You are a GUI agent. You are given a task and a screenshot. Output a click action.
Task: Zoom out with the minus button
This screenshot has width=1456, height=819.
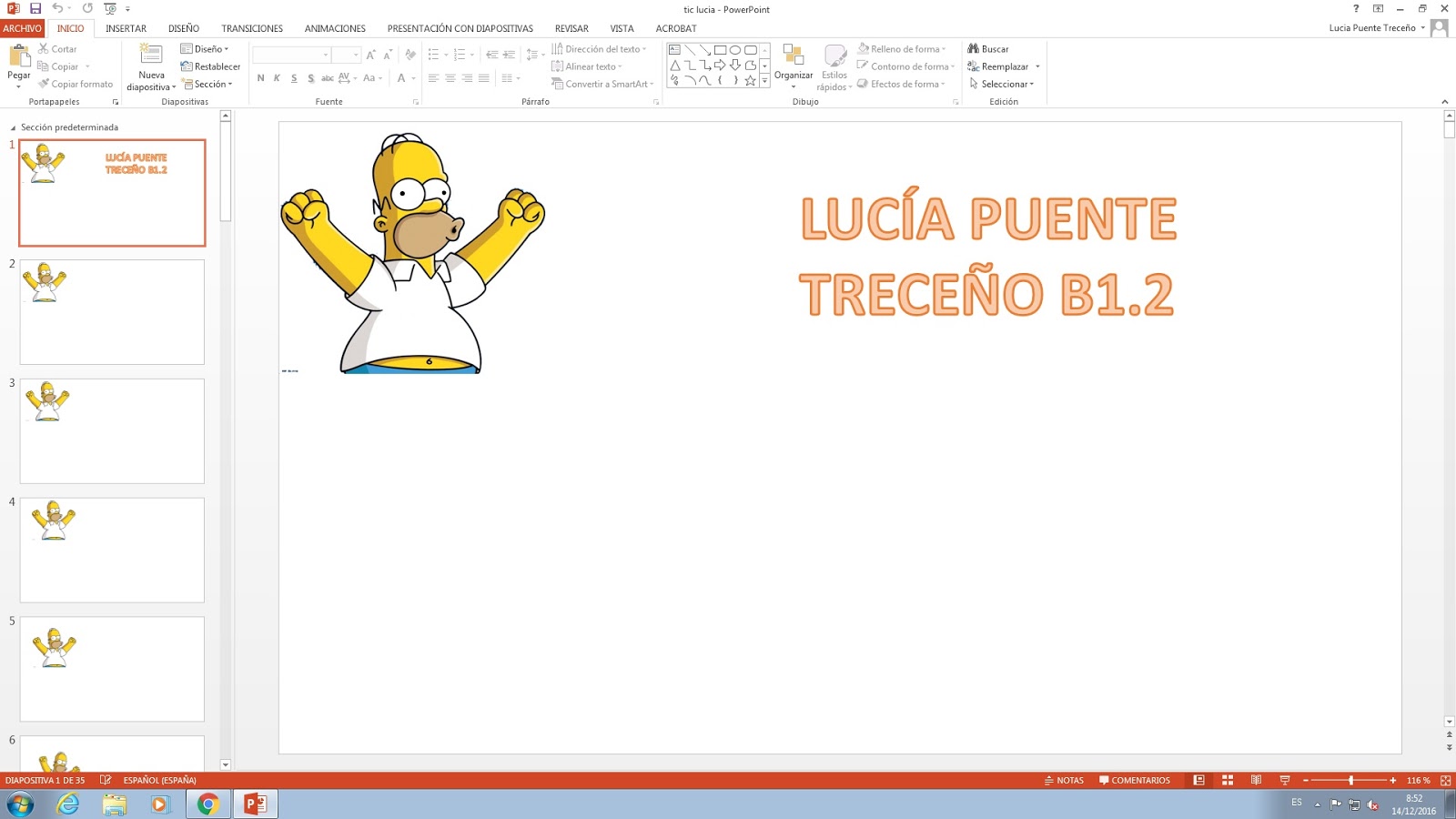pyautogui.click(x=1306, y=780)
